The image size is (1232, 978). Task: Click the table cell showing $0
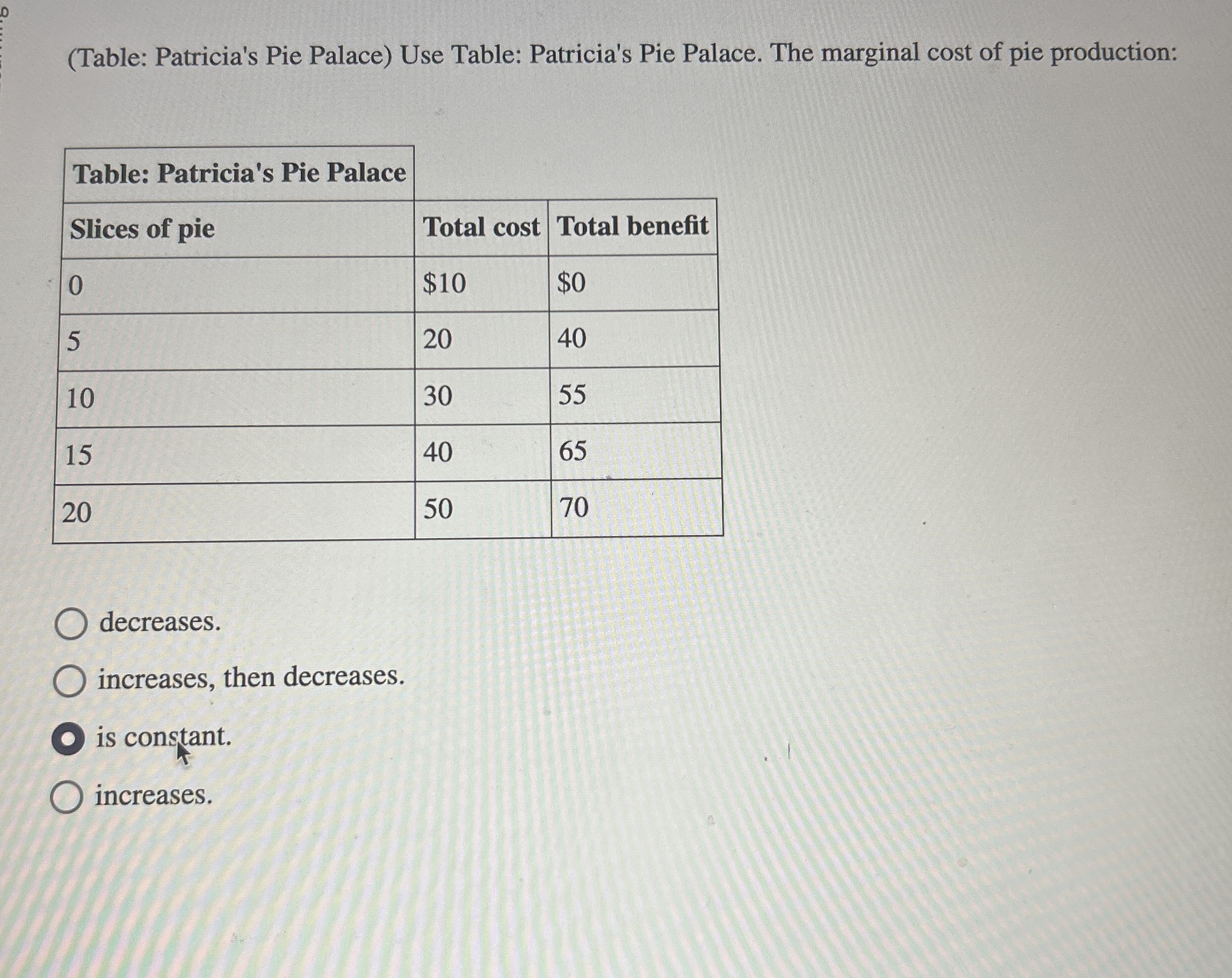pyautogui.click(x=571, y=282)
